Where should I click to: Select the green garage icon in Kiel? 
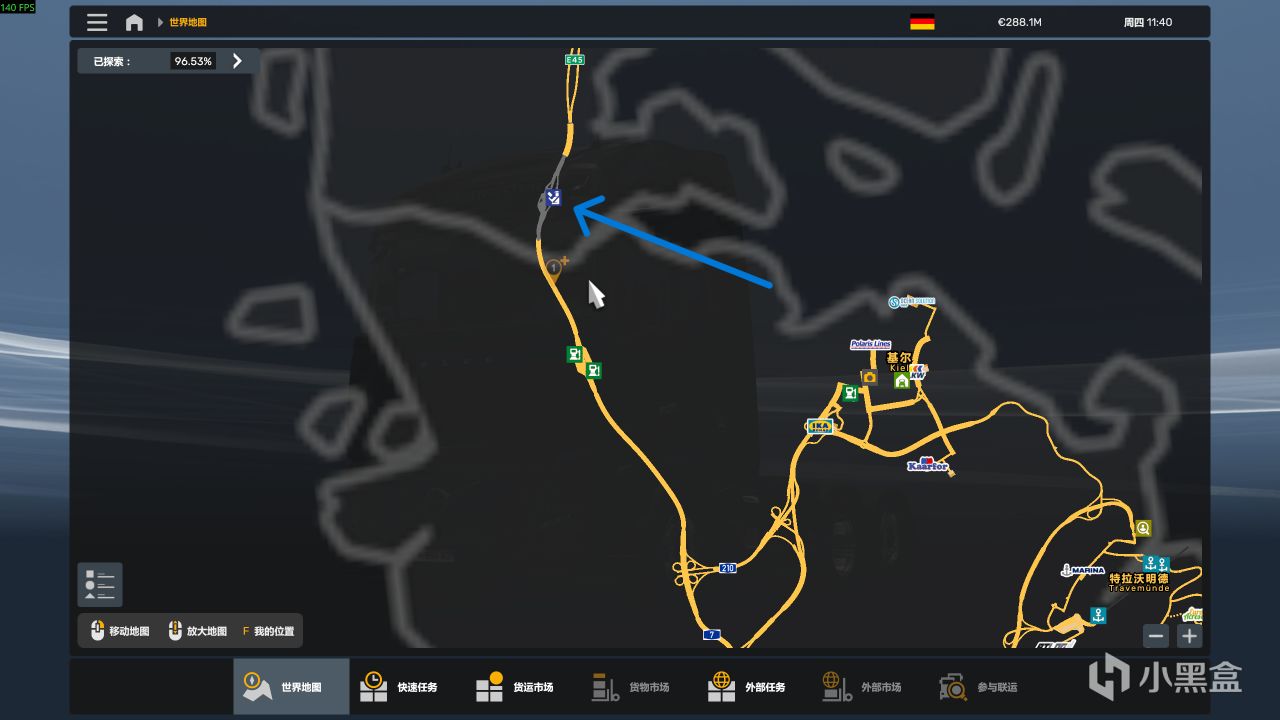902,380
